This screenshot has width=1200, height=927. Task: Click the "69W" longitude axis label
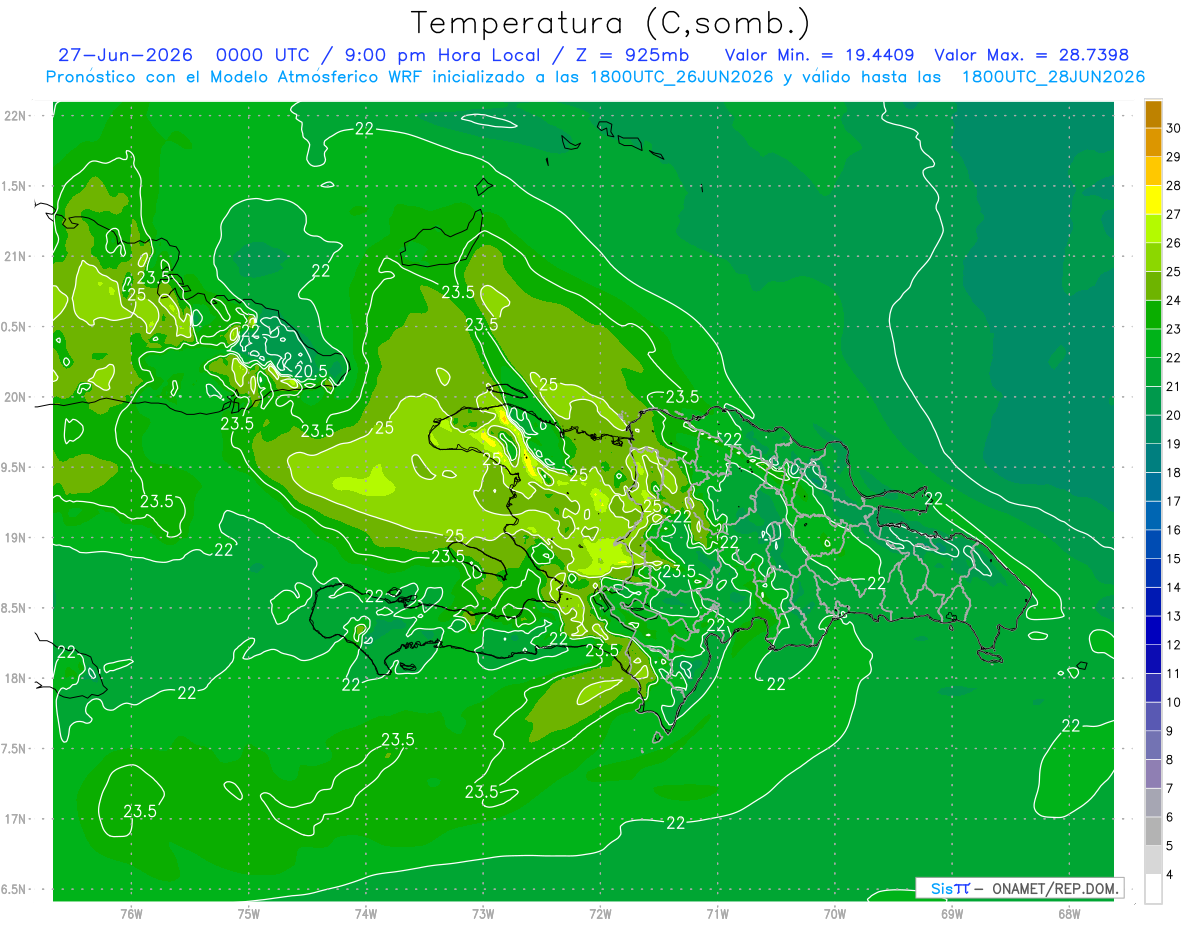[x=952, y=914]
